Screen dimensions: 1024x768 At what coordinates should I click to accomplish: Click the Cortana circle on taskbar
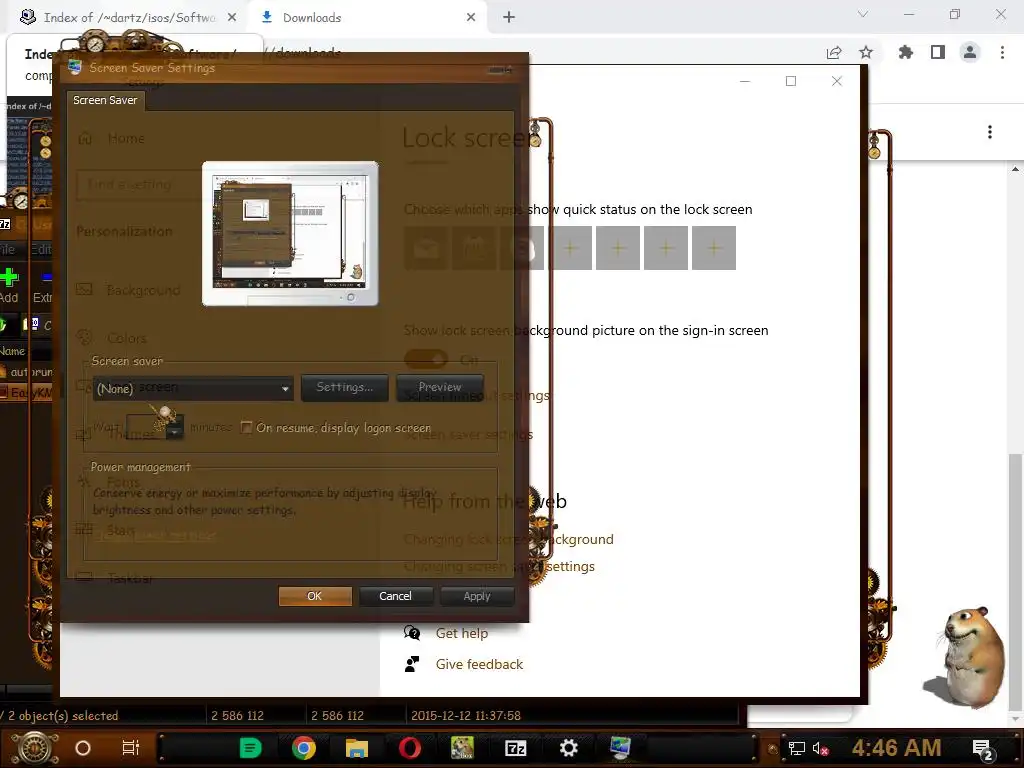[83, 748]
